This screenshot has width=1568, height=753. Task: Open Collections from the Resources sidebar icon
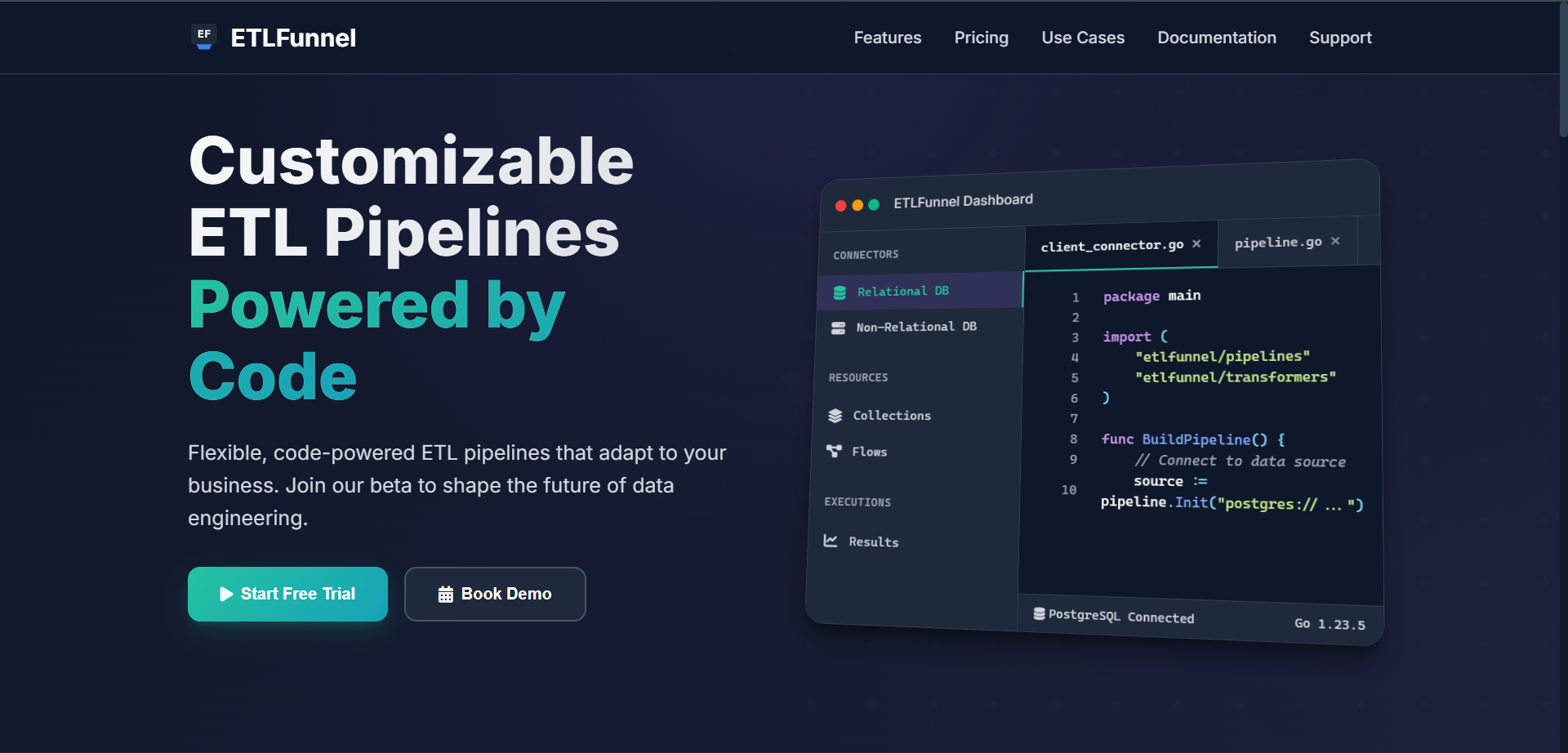(x=835, y=415)
